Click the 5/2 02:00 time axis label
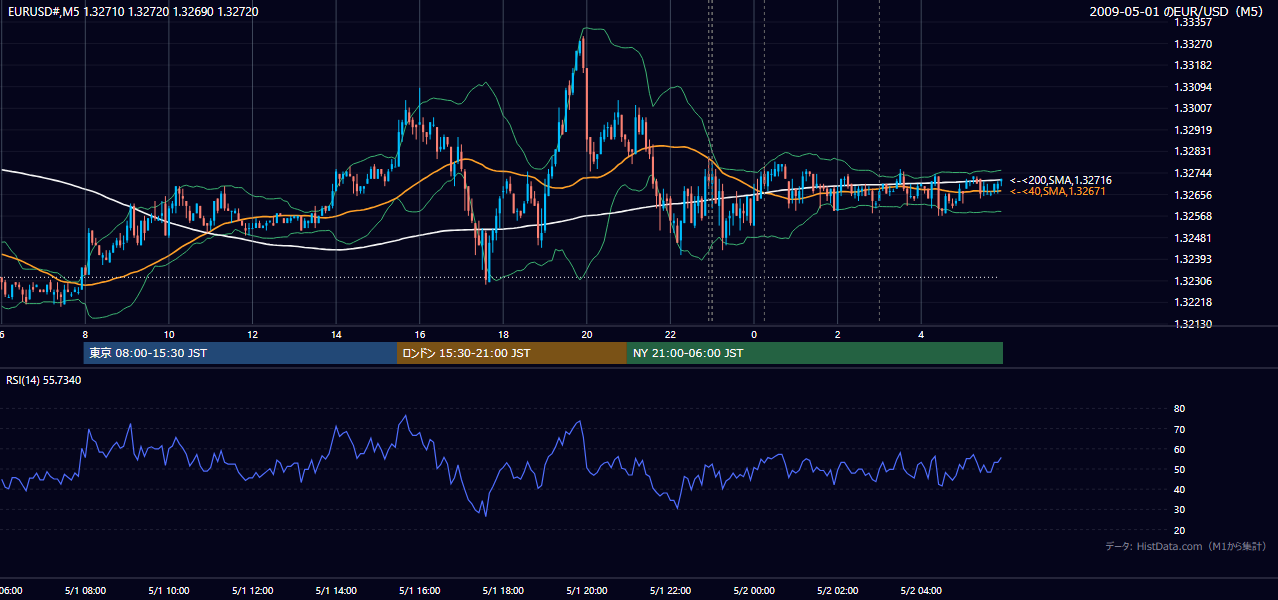This screenshot has width=1278, height=600. pos(838,591)
